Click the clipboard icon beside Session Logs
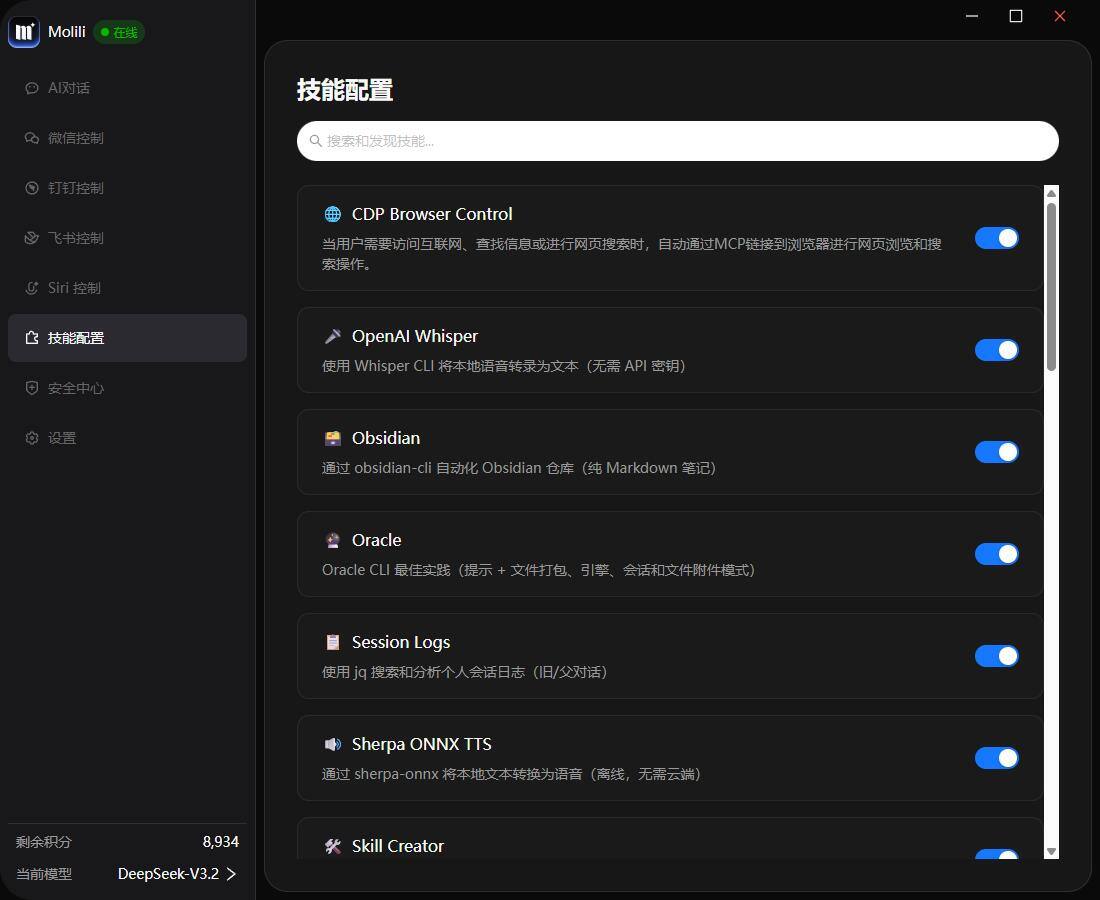The height and width of the screenshot is (900, 1100). point(333,642)
